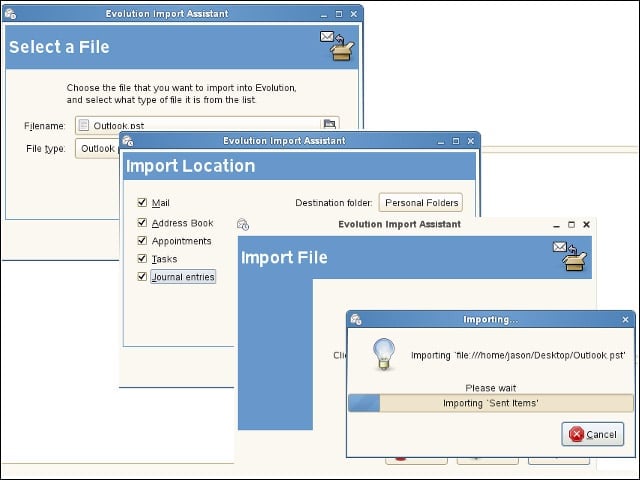Click the Import File window title icon

[x=243, y=224]
